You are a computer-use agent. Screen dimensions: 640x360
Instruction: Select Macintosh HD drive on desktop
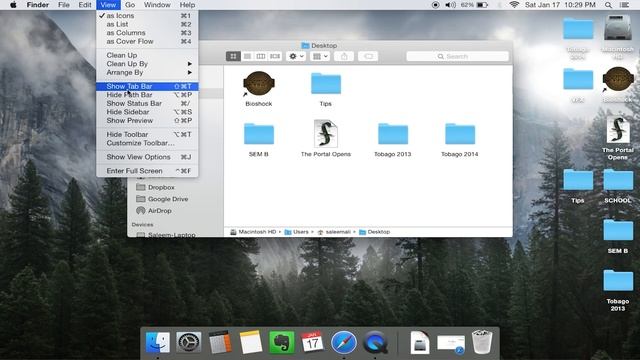618,37
